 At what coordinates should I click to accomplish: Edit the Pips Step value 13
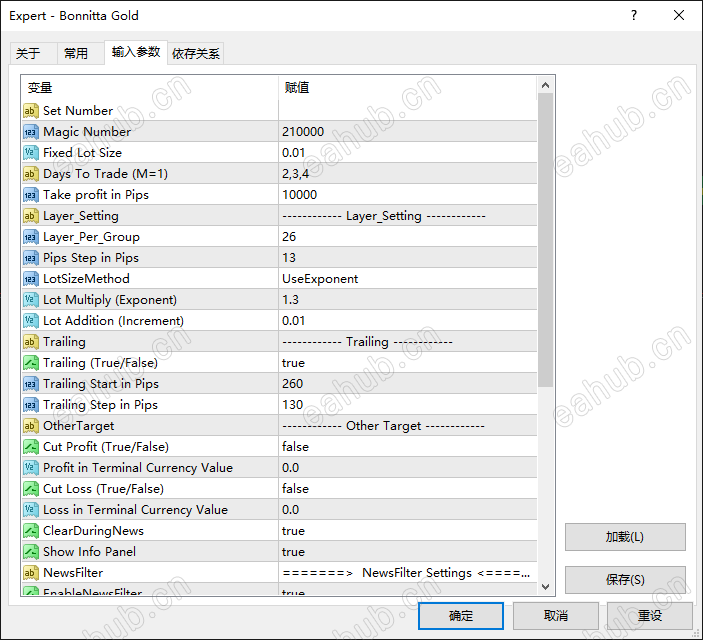(408, 258)
